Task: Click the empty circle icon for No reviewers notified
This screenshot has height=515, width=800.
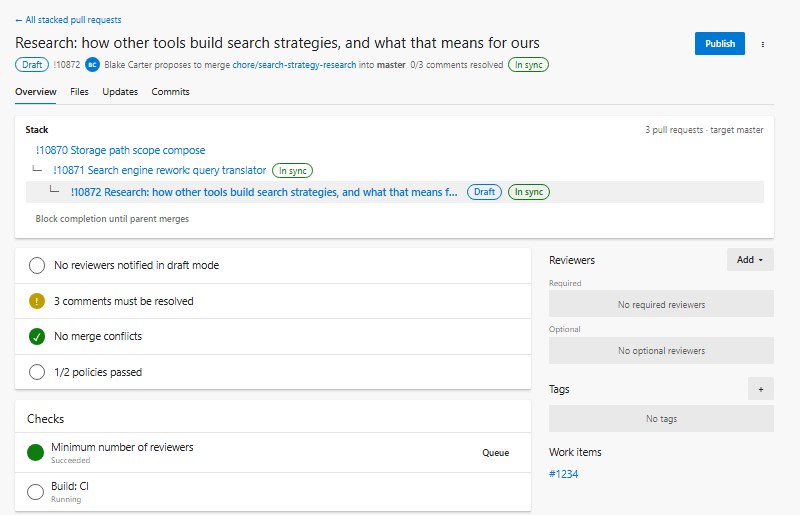Action: 37,265
